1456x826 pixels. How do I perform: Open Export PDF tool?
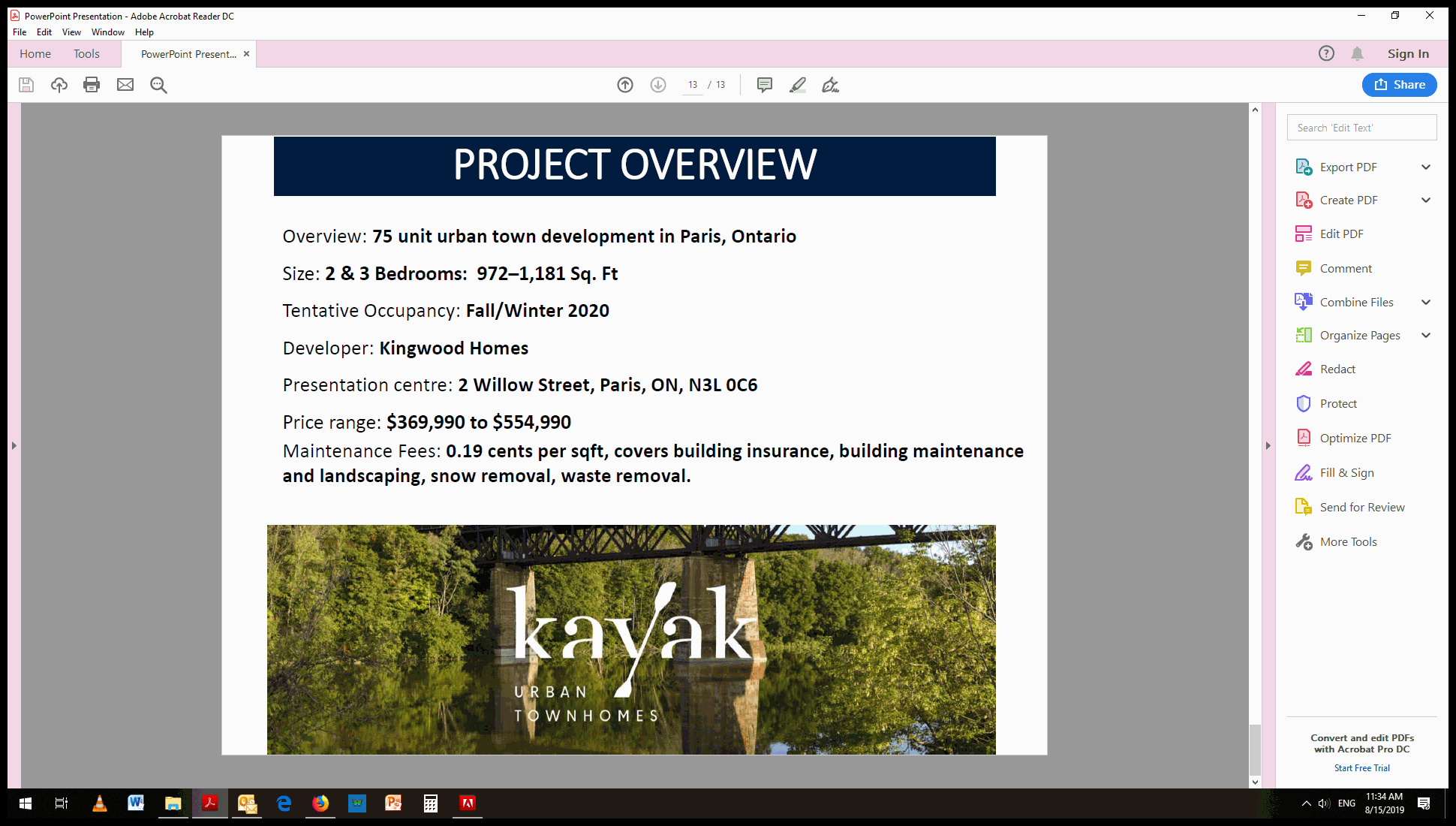click(1348, 167)
